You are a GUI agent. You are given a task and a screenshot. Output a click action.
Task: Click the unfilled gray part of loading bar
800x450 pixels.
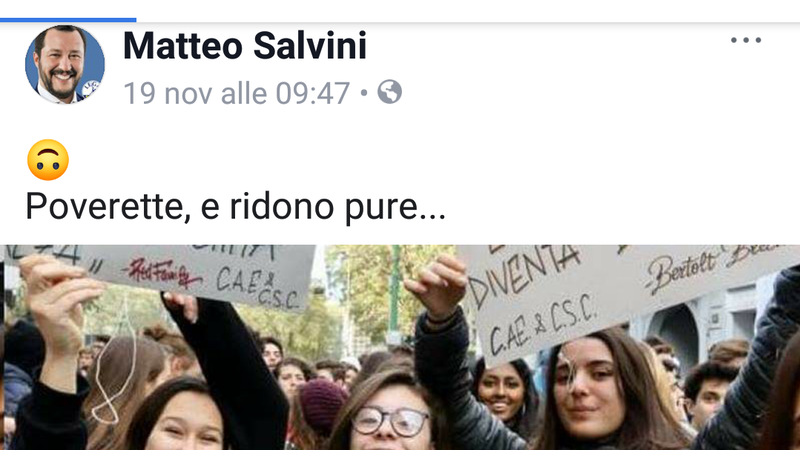pos(468,20)
